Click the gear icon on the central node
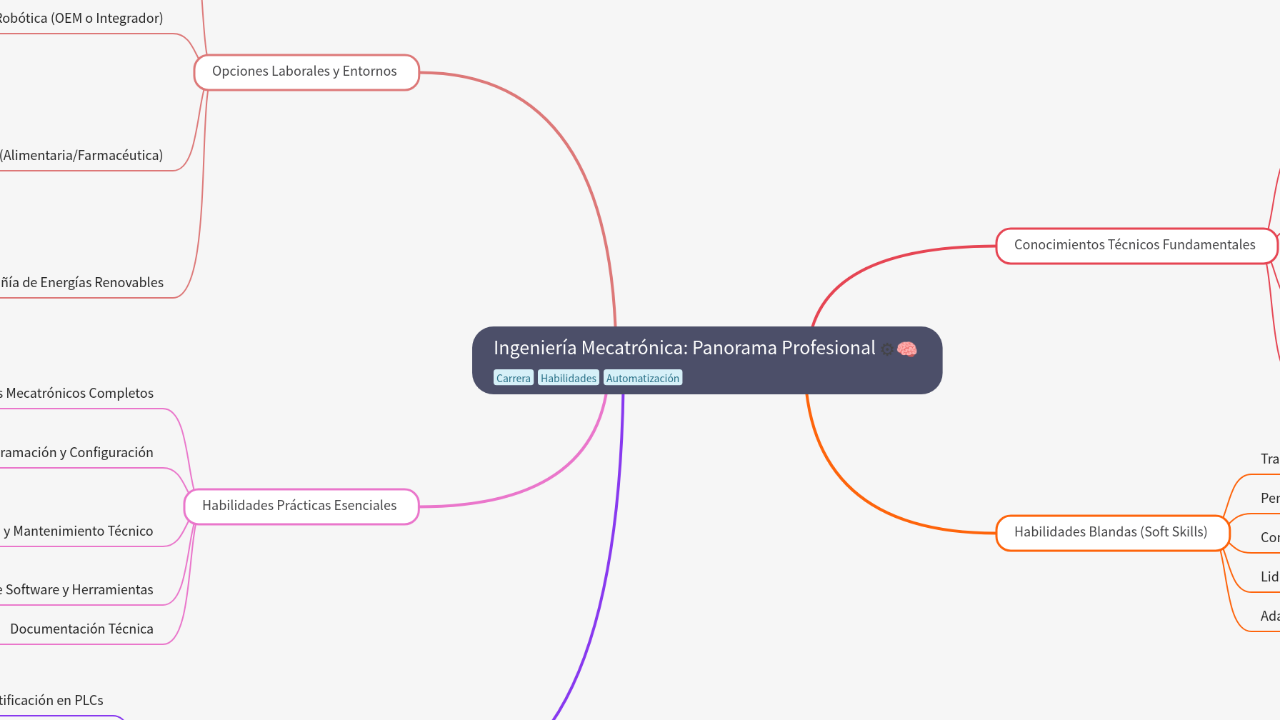This screenshot has width=1280, height=720. coord(886,348)
